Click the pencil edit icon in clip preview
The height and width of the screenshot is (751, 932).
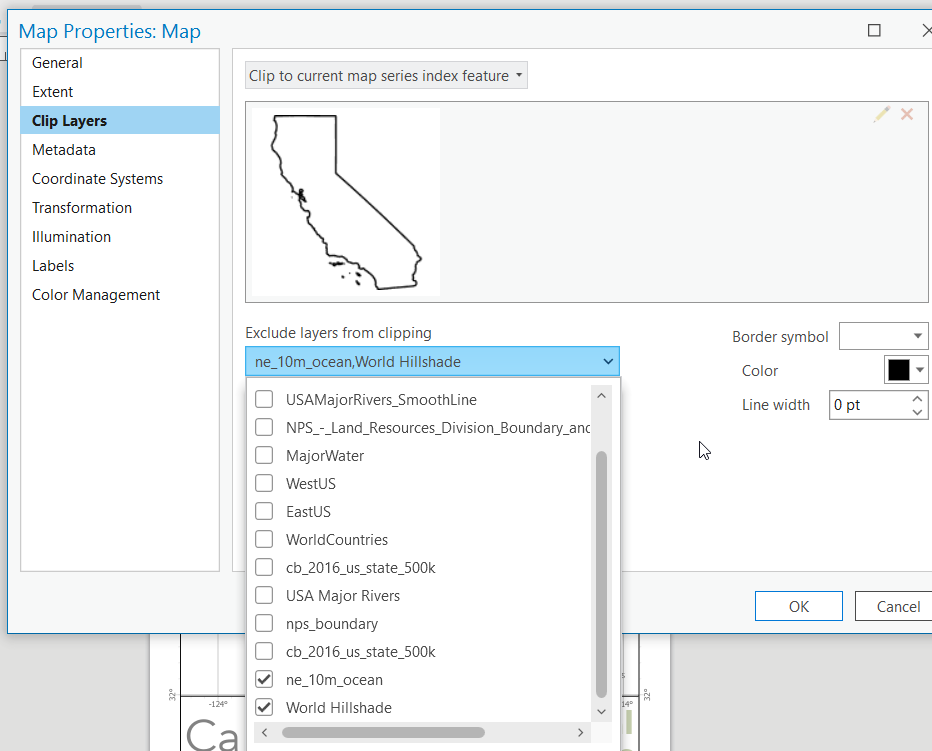pos(881,115)
